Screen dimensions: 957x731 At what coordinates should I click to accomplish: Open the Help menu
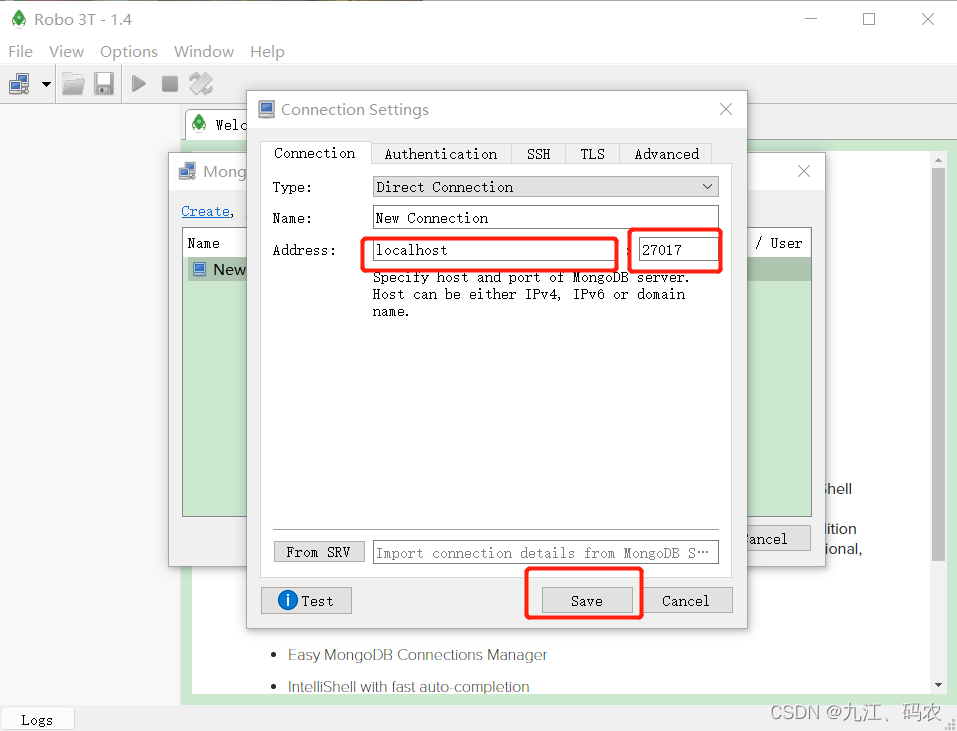point(267,52)
